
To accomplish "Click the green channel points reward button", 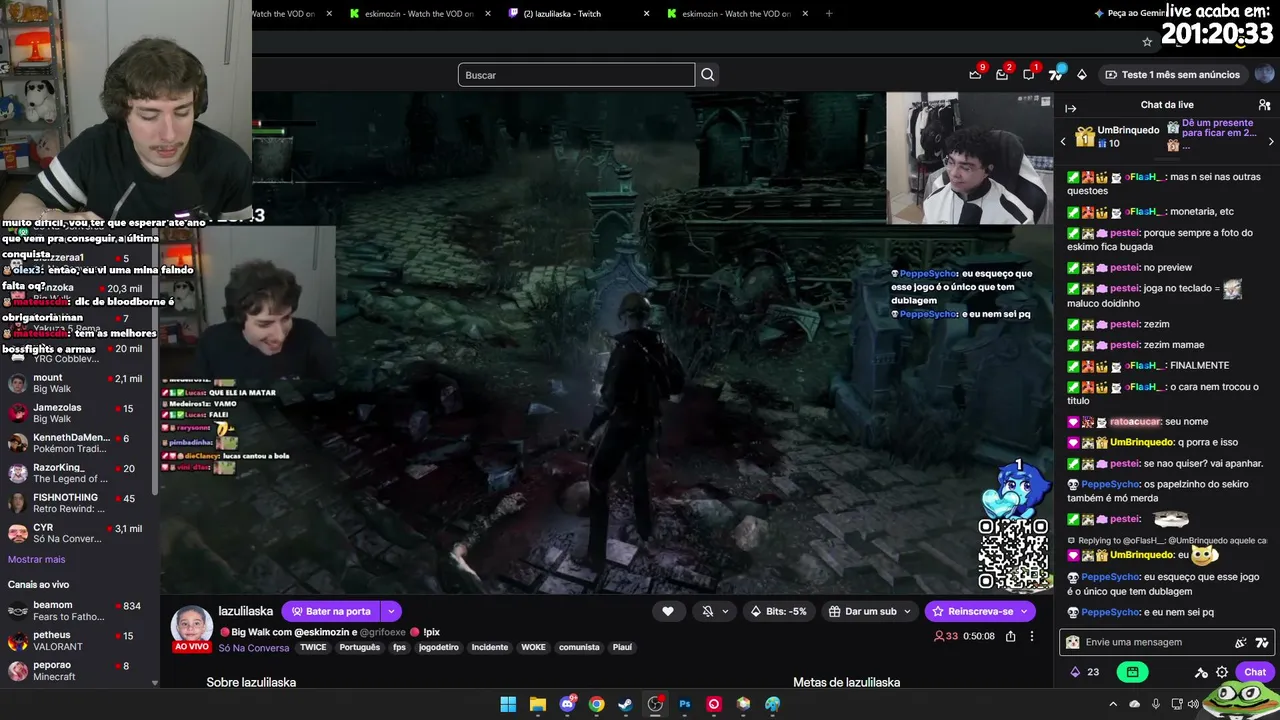I will point(1132,672).
